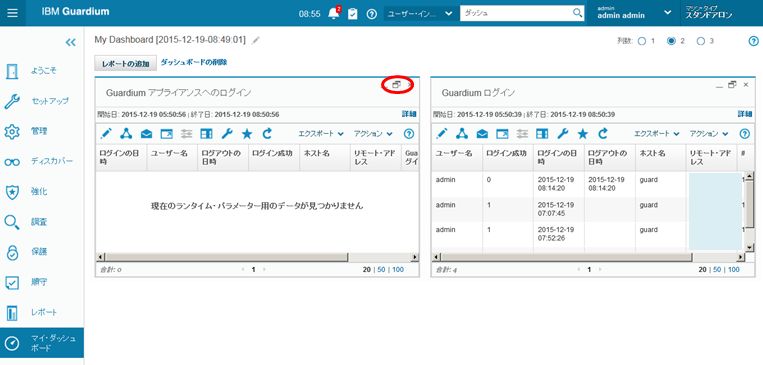Open 順守 in the sidebar
Image resolution: width=763 pixels, height=365 pixels.
coord(42,282)
